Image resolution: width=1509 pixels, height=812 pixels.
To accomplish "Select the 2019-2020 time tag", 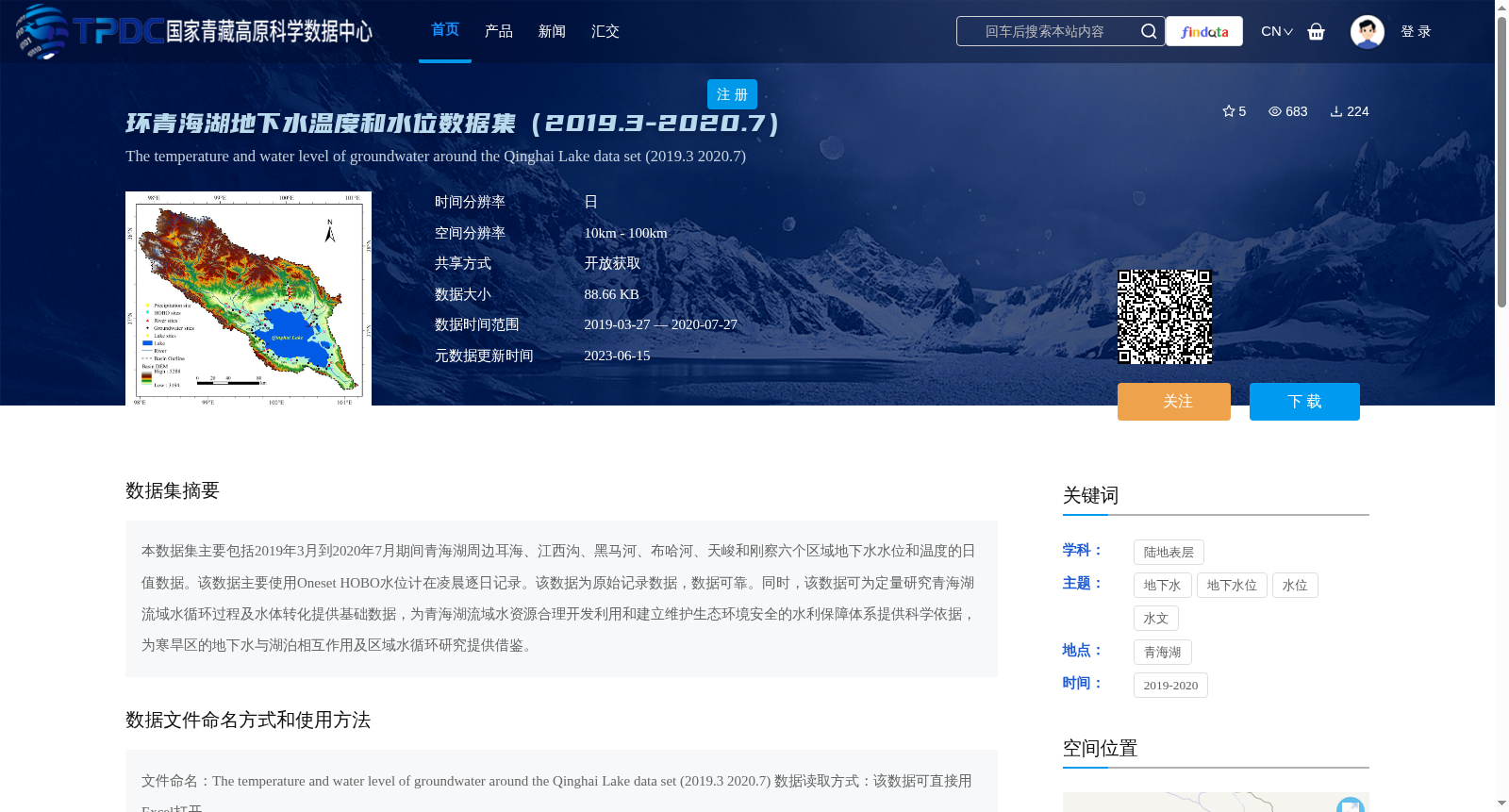I will click(x=1170, y=686).
